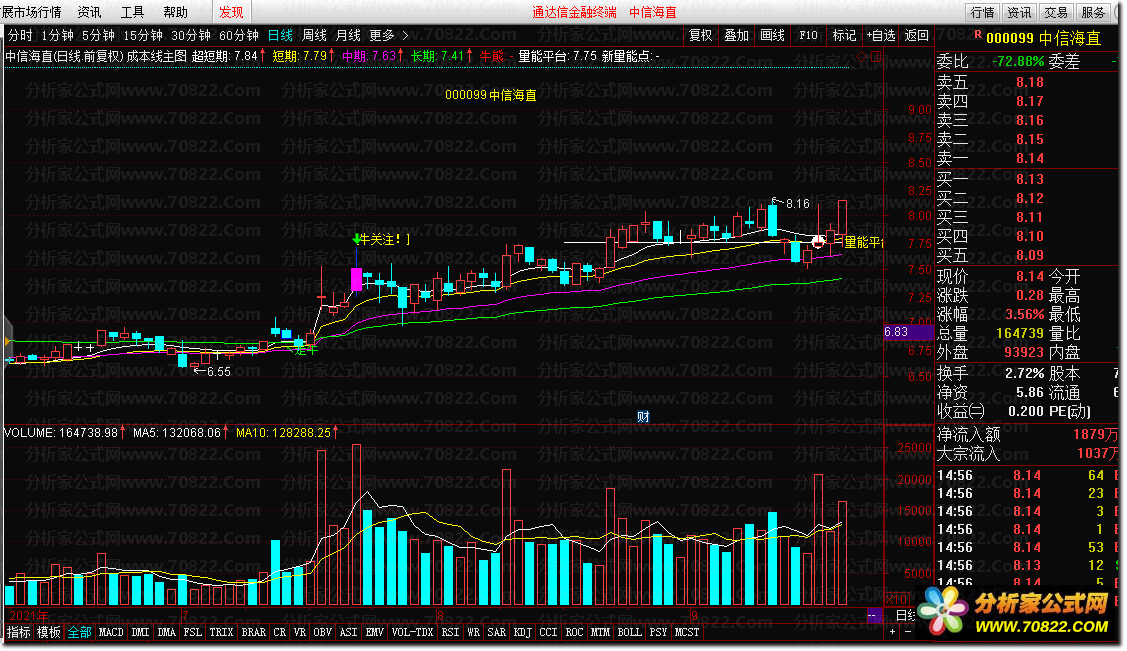Click the 6.55 low price label
This screenshot has height=651, width=1127.
pos(218,371)
